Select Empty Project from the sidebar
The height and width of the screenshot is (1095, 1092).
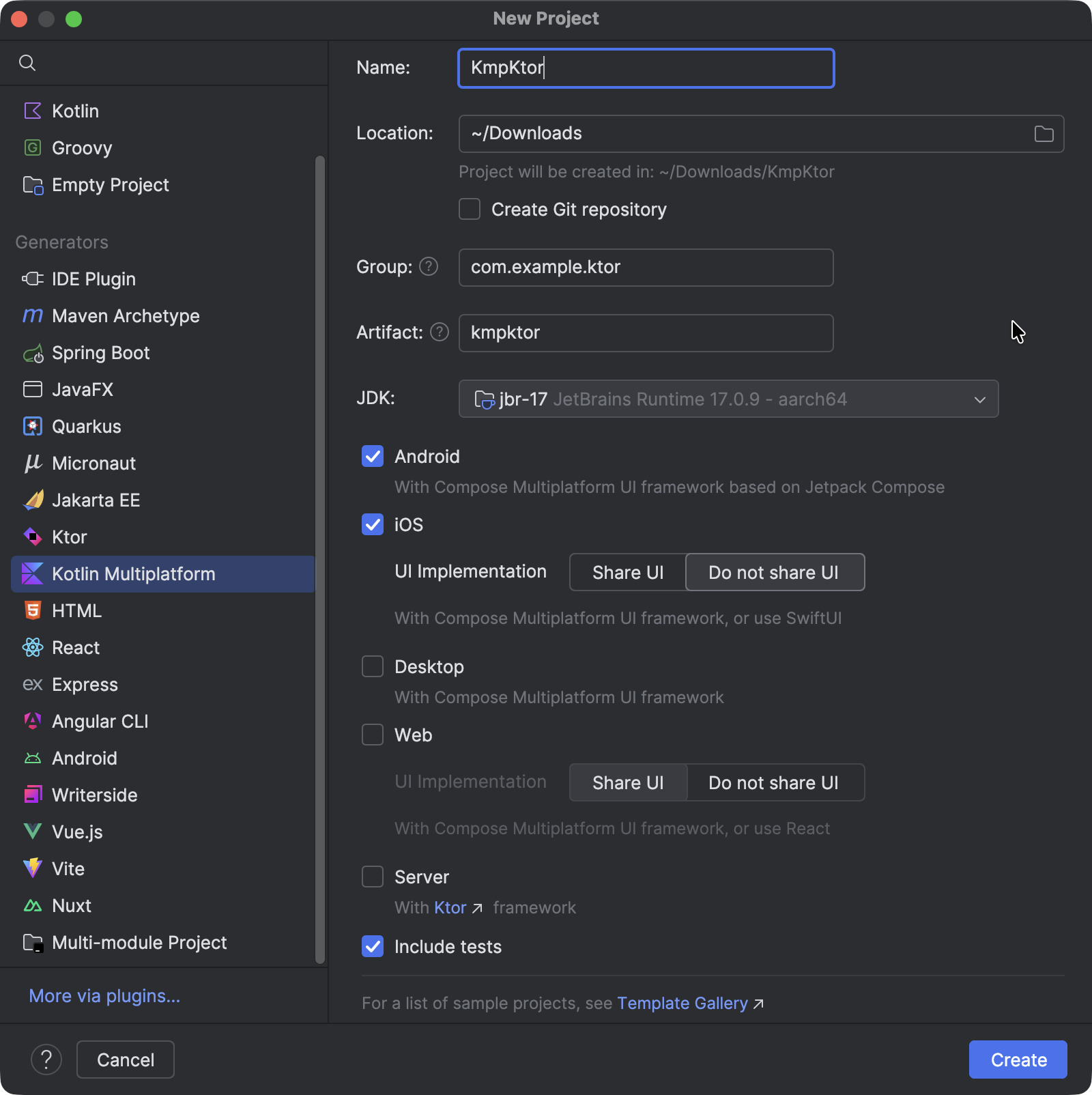[x=110, y=185]
